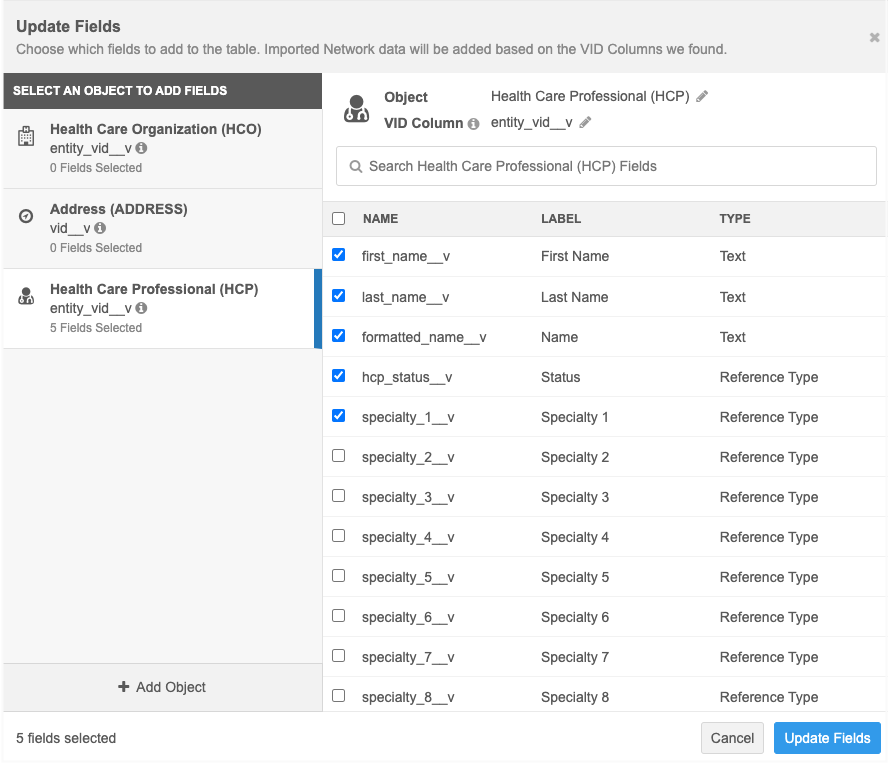892x764 pixels.
Task: Enable the specialty_2__v checkbox
Action: [x=338, y=456]
